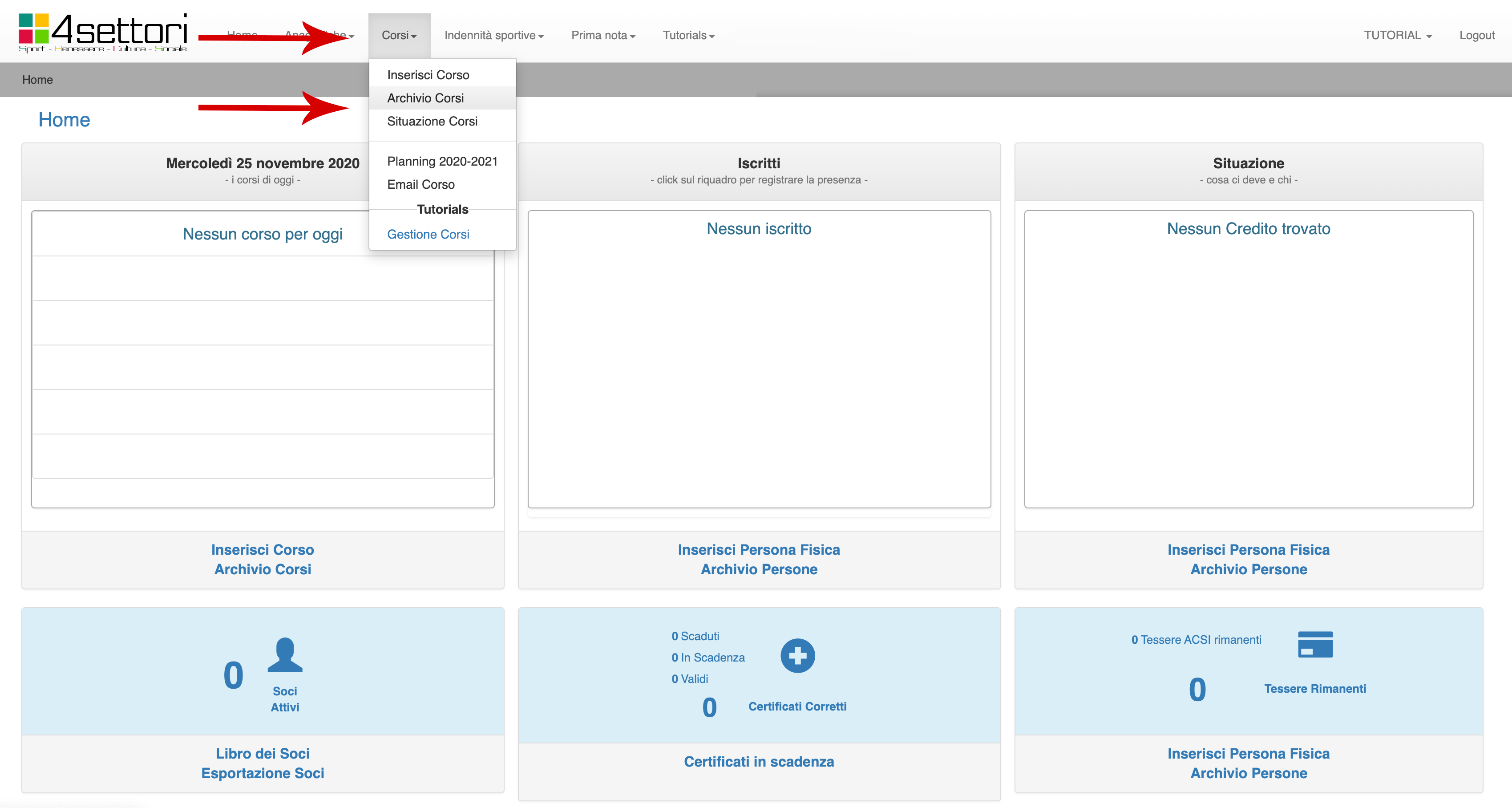Click the blue plus certificate icon
This screenshot has width=1512, height=812.
(797, 655)
